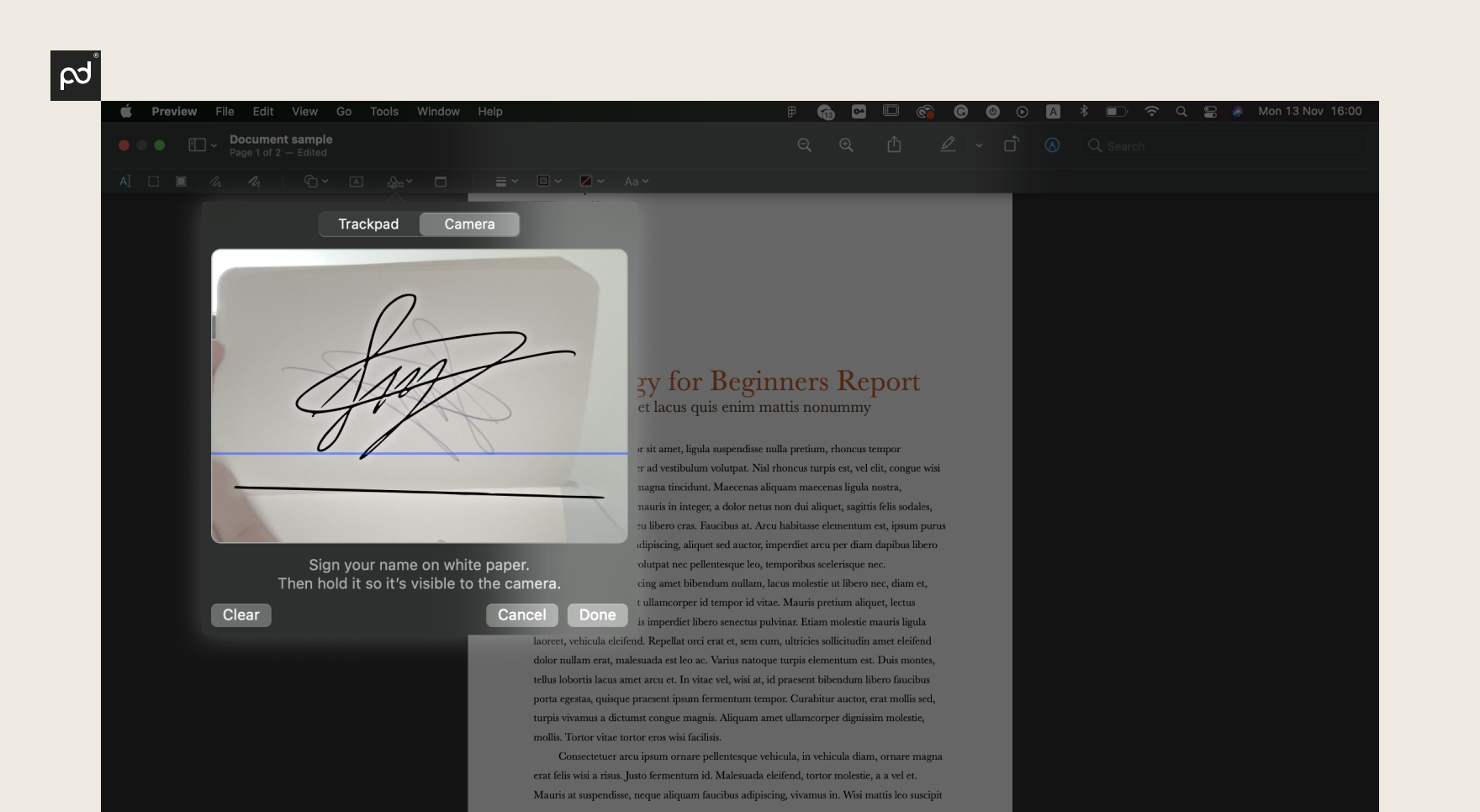This screenshot has width=1480, height=812.
Task: Zoom out using the magnifier icon
Action: 804,145
